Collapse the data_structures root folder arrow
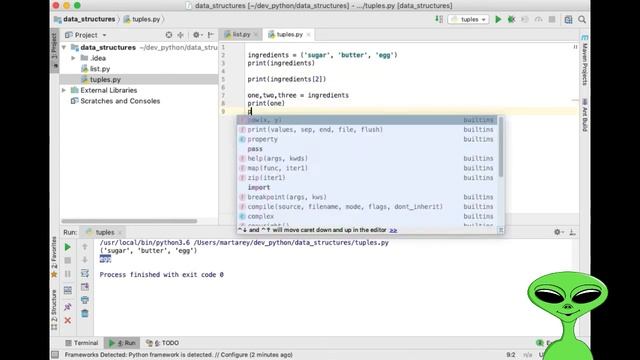Viewport: 640px width, 360px height. pos(64,48)
